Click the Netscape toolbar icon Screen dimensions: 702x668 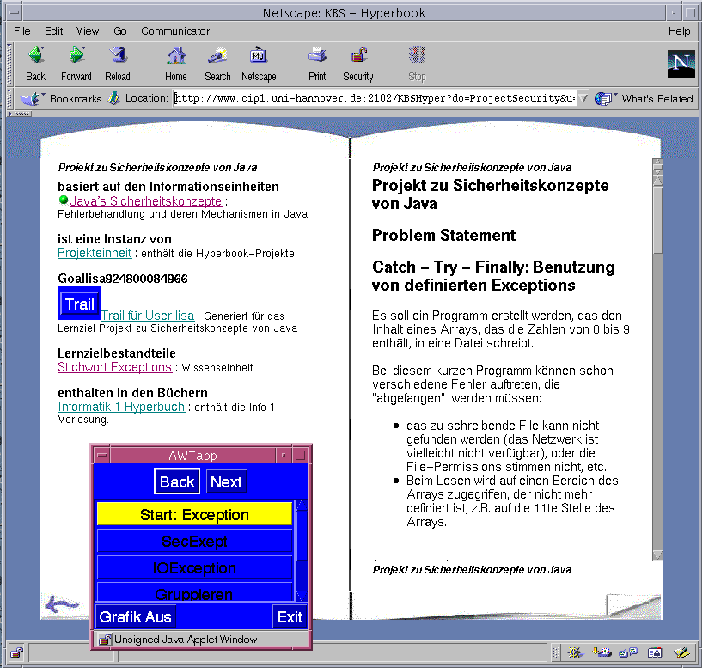click(258, 56)
